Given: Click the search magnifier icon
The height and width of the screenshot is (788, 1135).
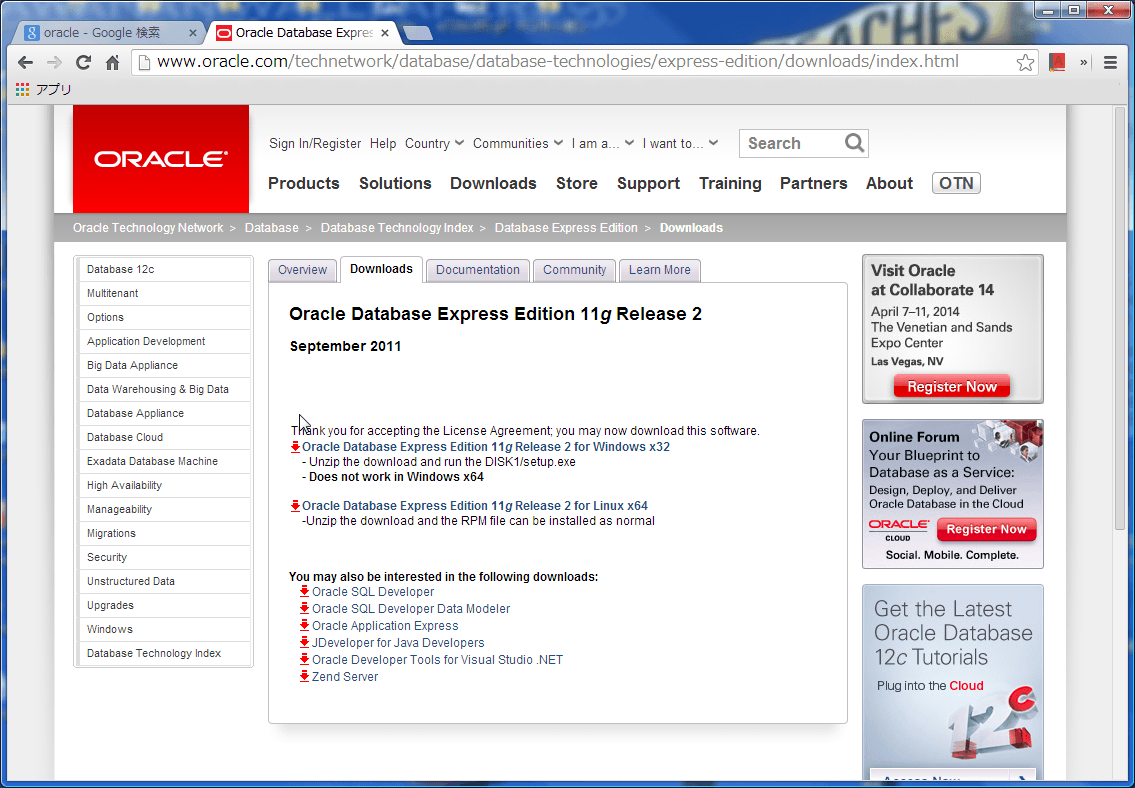Looking at the screenshot, I should [x=854, y=143].
